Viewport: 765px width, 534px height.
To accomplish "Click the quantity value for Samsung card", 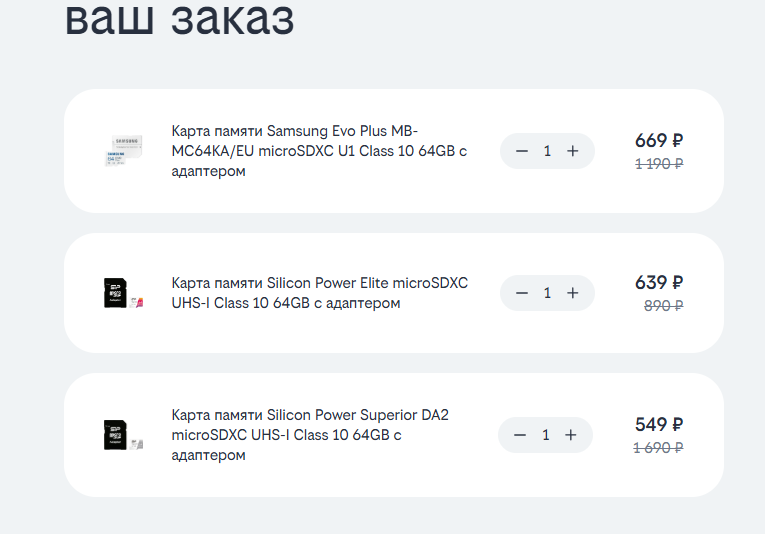I will point(547,151).
